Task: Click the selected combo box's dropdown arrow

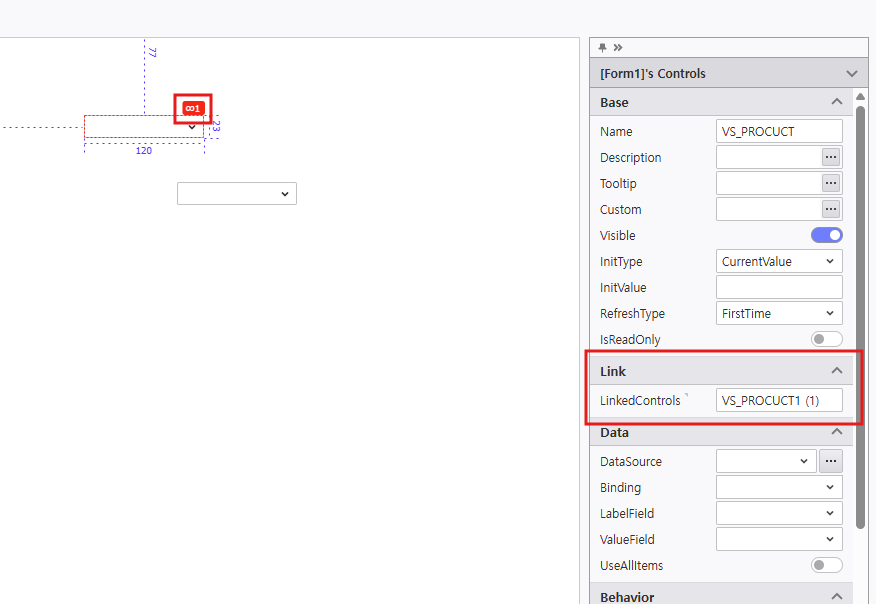Action: click(x=192, y=127)
